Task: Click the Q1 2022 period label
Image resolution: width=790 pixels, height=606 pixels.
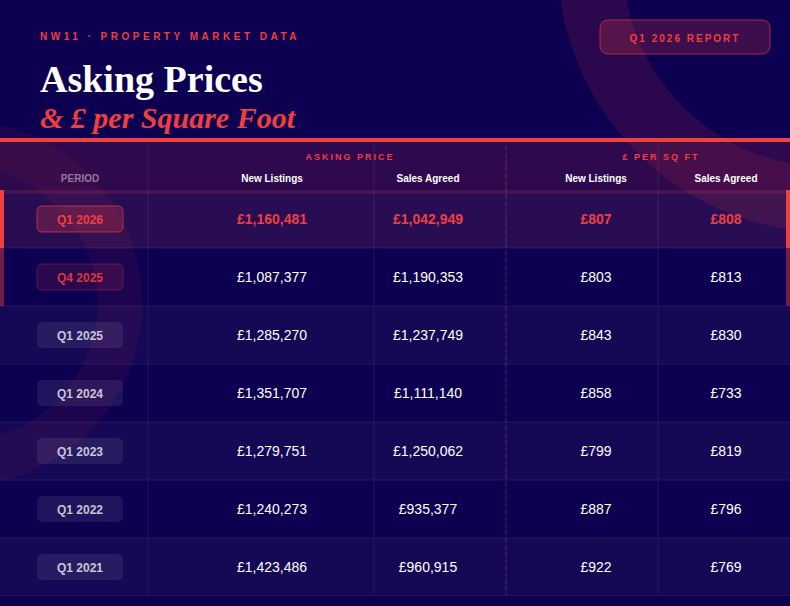Action: click(80, 509)
